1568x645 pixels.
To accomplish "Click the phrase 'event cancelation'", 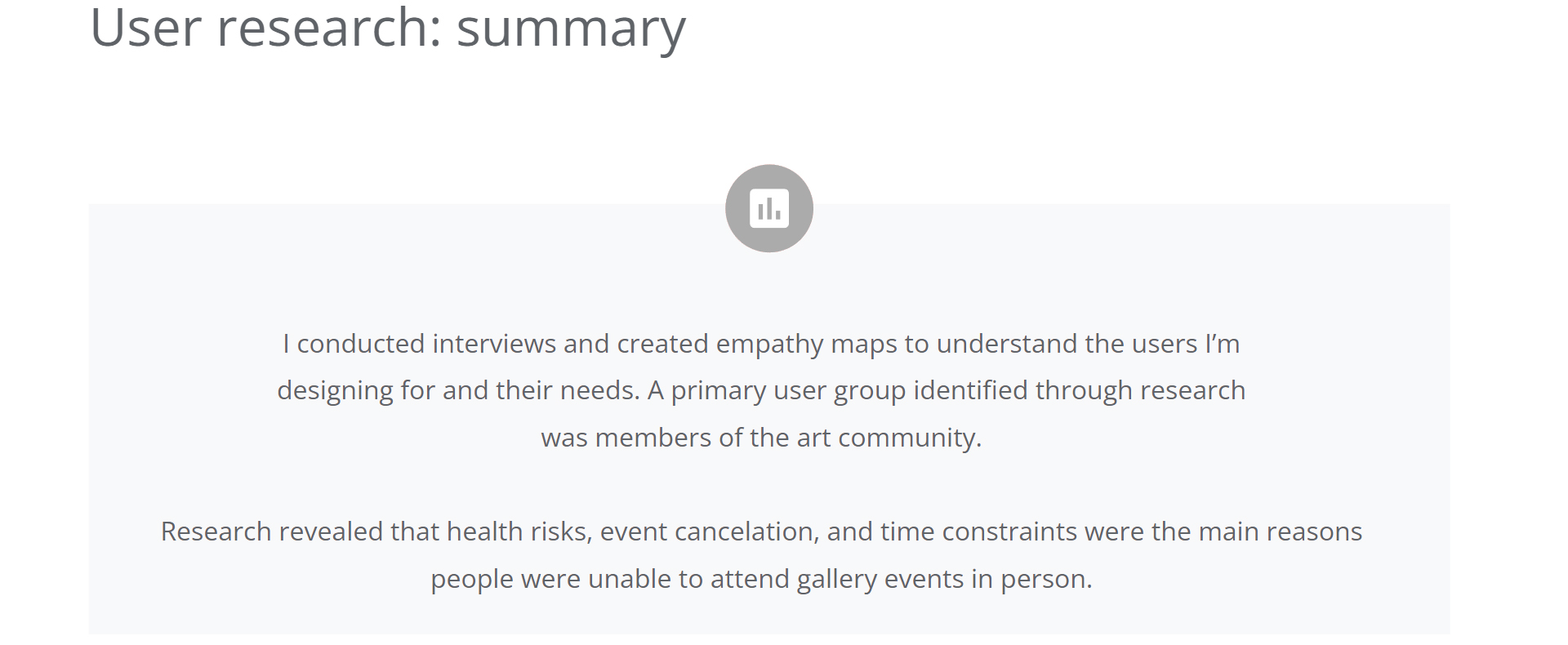I will point(706,532).
